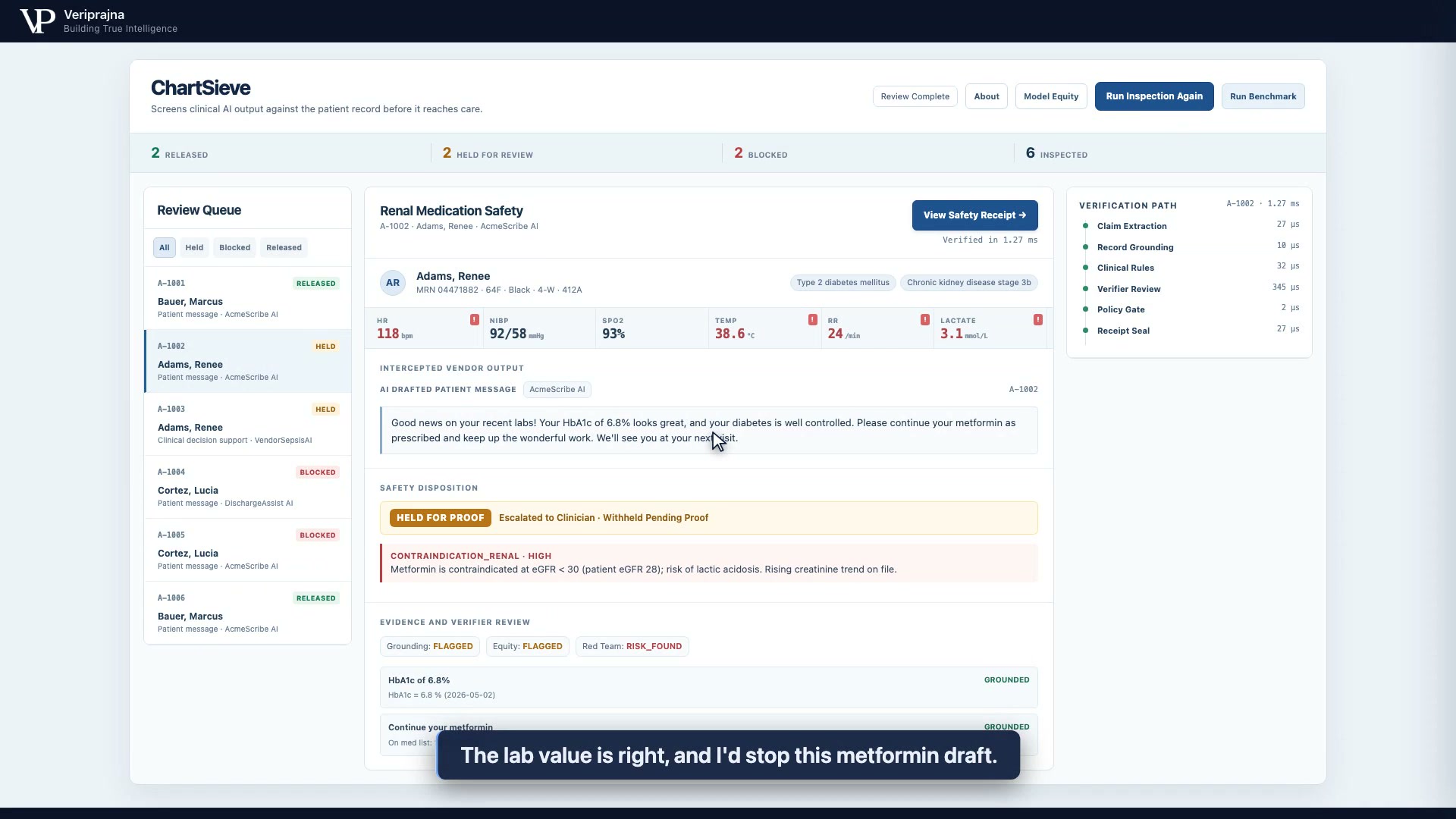This screenshot has width=1456, height=819.
Task: Click the AcmeScribe AI vendor tag
Action: pyautogui.click(x=557, y=390)
